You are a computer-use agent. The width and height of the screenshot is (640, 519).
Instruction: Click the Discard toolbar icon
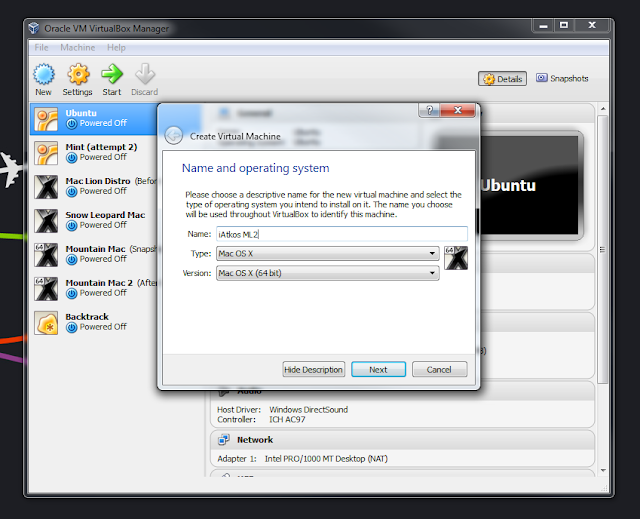tap(145, 74)
